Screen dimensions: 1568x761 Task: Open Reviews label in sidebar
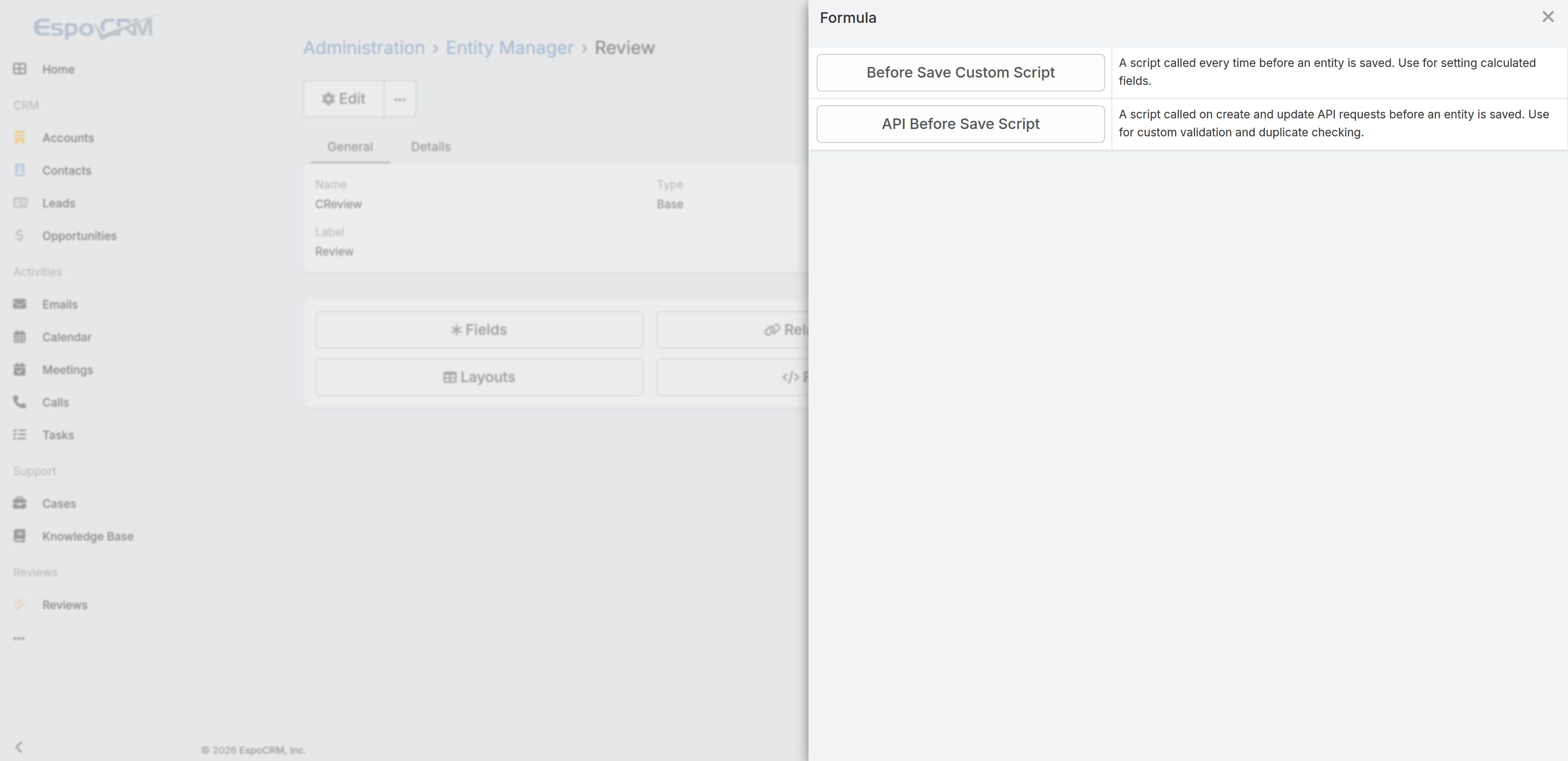[65, 605]
